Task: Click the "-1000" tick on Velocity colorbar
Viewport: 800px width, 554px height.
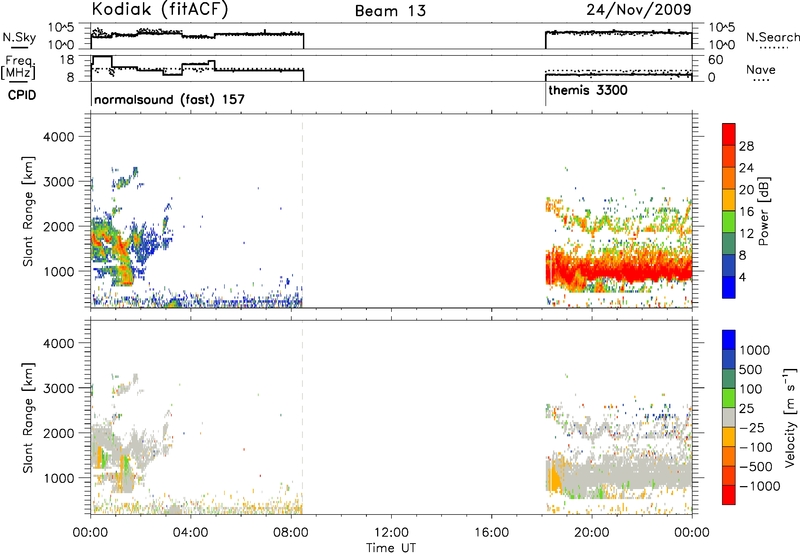Action: 759,486
